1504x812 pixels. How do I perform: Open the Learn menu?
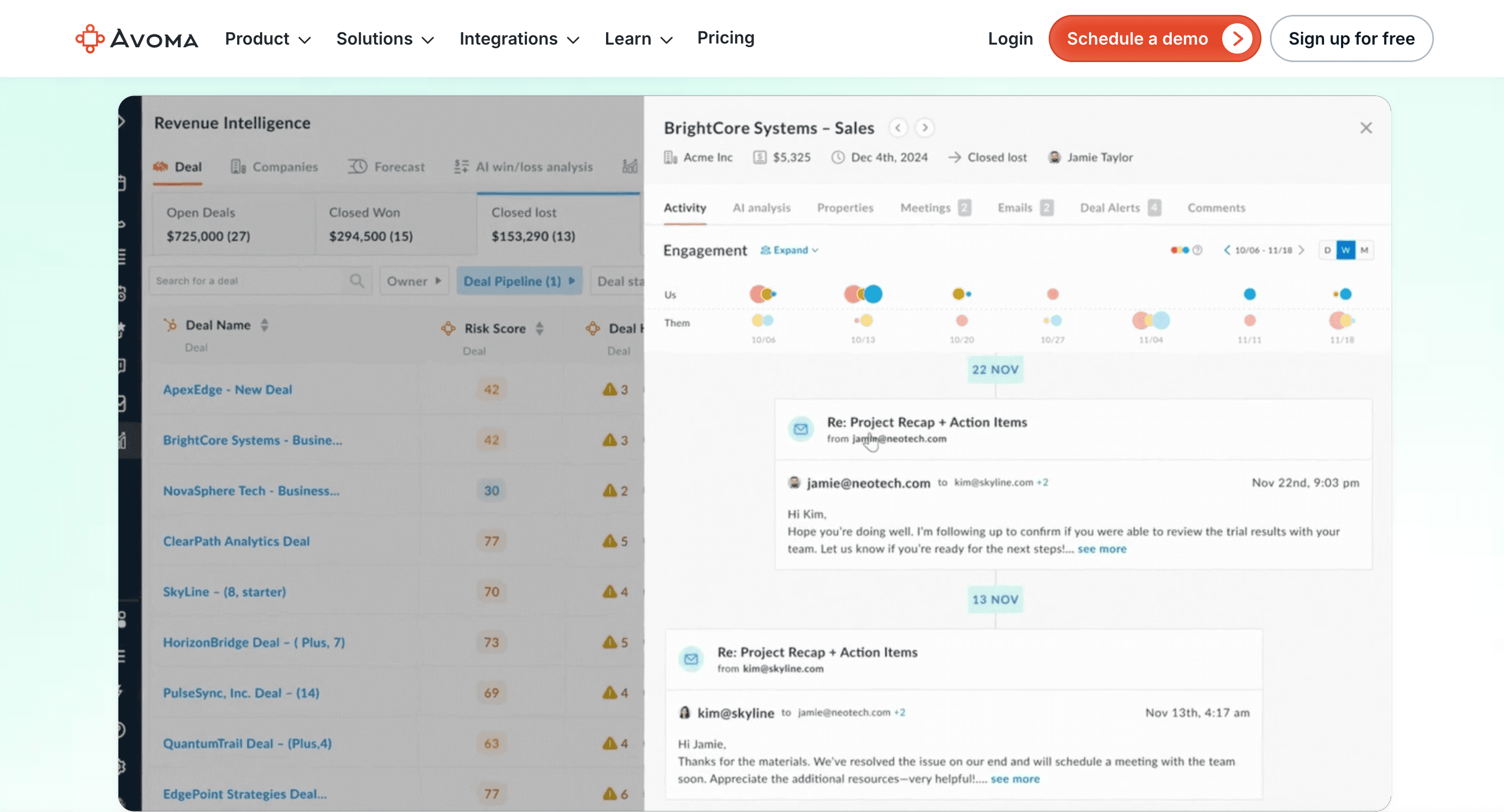[639, 39]
